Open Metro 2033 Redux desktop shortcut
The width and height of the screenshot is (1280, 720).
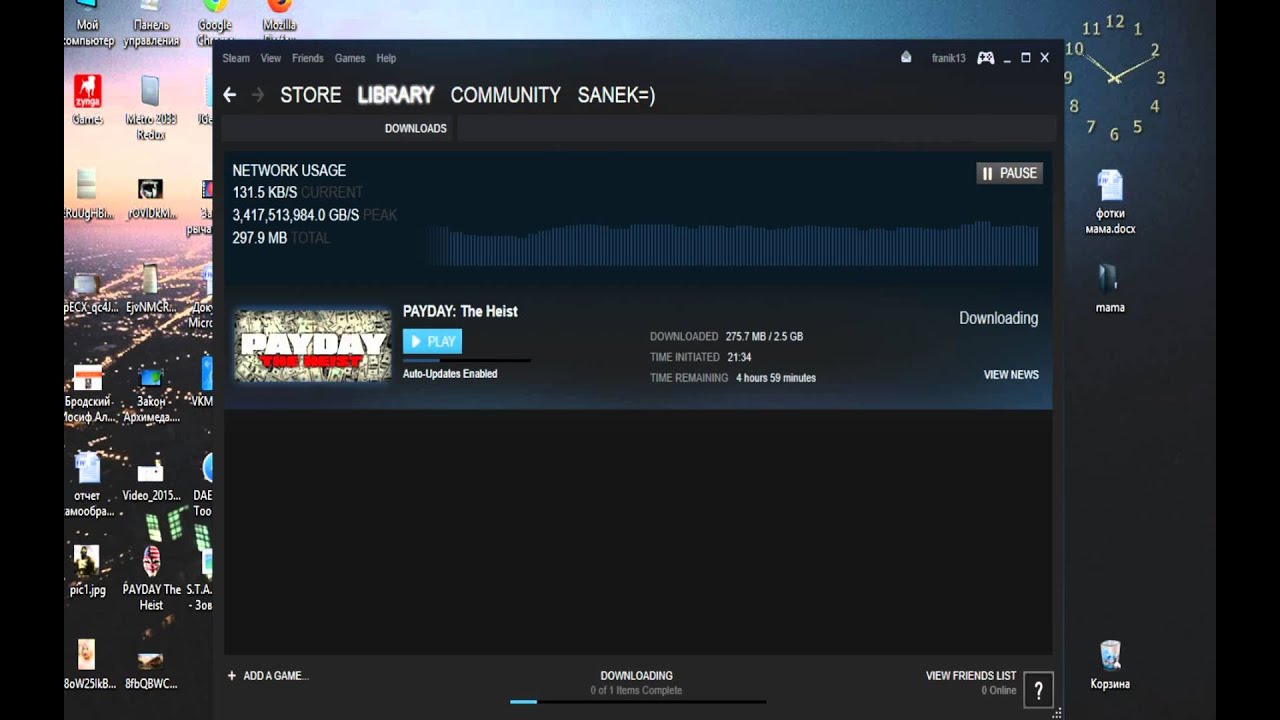[x=151, y=106]
